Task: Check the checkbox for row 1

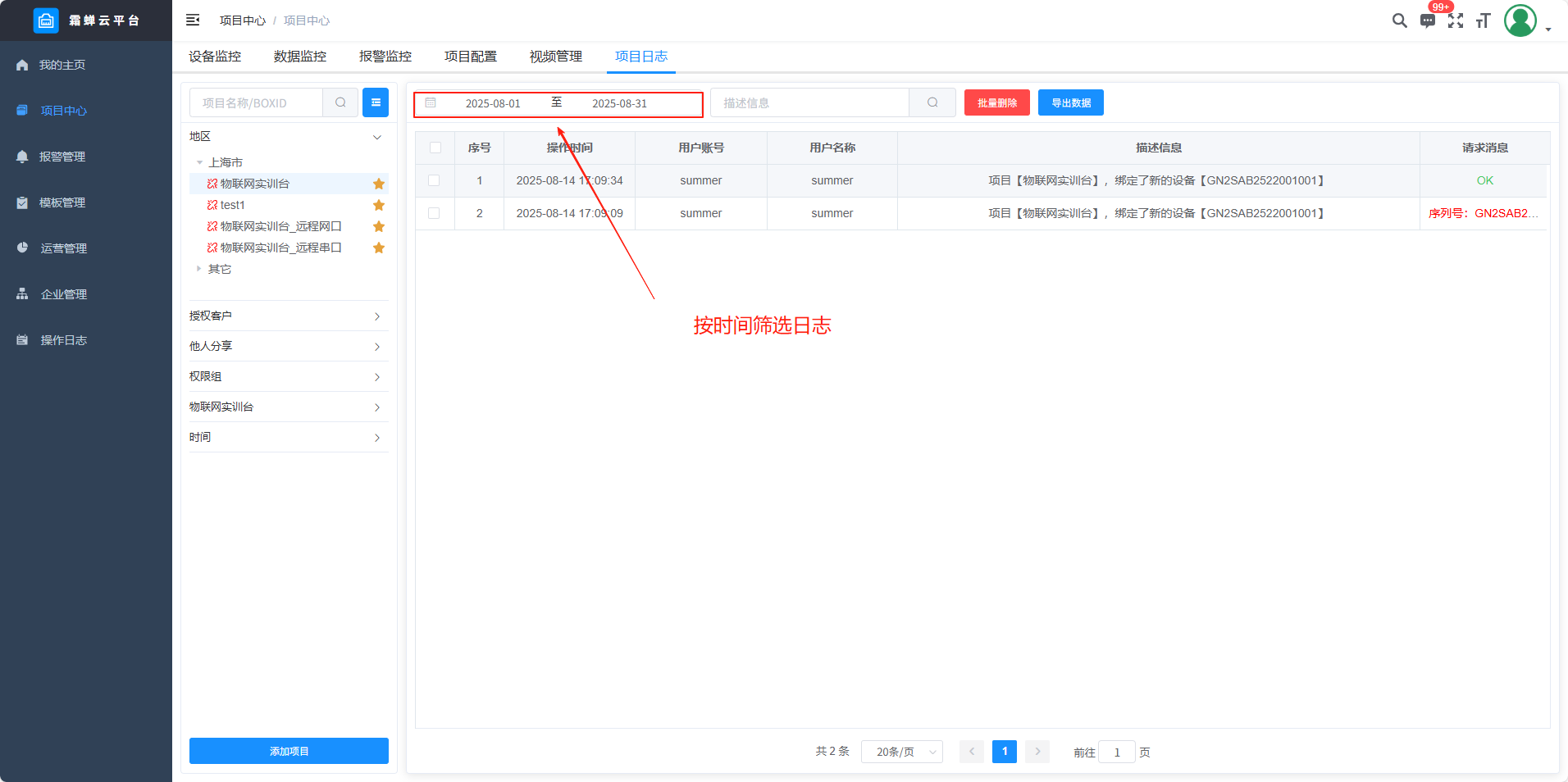Action: (434, 180)
